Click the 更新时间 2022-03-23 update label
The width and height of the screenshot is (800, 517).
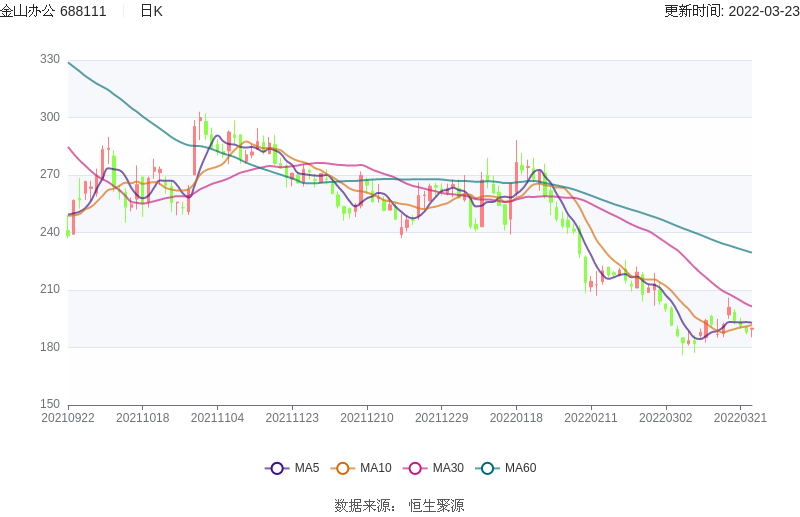731,11
